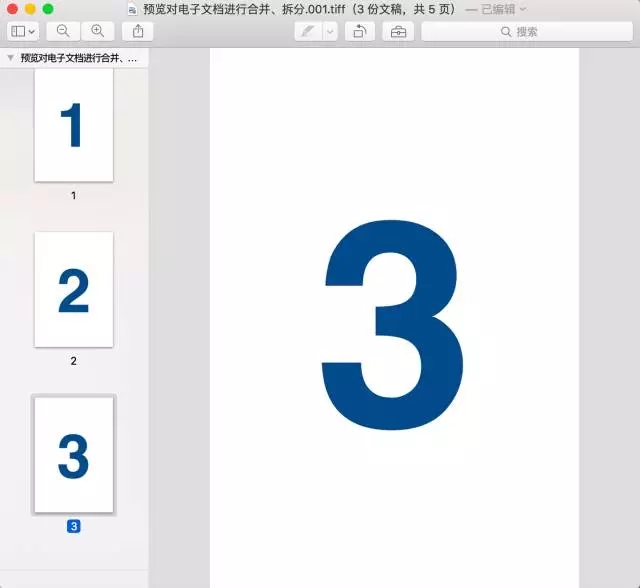Click the page label 2 under thumbnail
The width and height of the screenshot is (640, 588).
click(x=73, y=361)
